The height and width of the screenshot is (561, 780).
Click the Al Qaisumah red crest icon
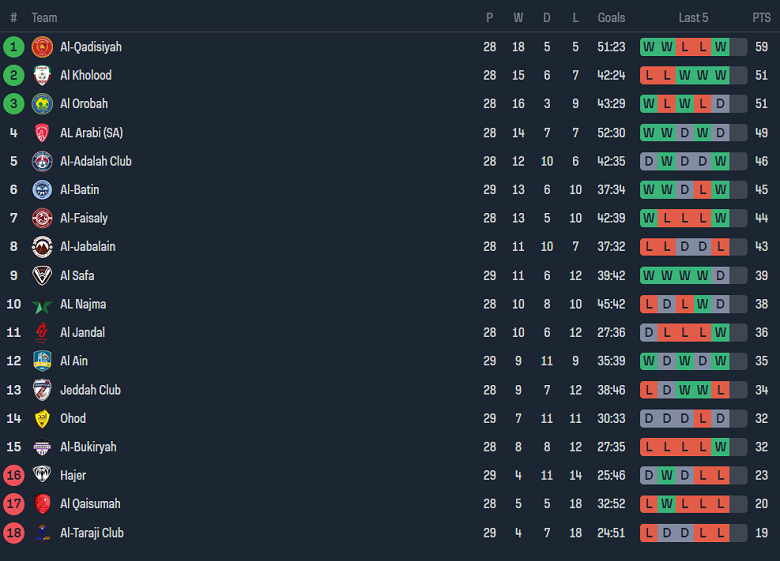coord(42,504)
